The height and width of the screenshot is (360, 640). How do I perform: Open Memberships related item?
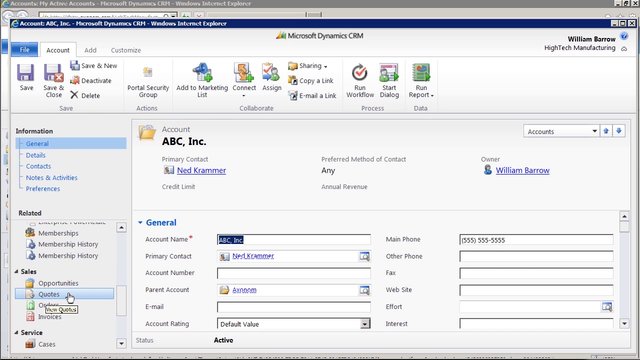point(52,233)
